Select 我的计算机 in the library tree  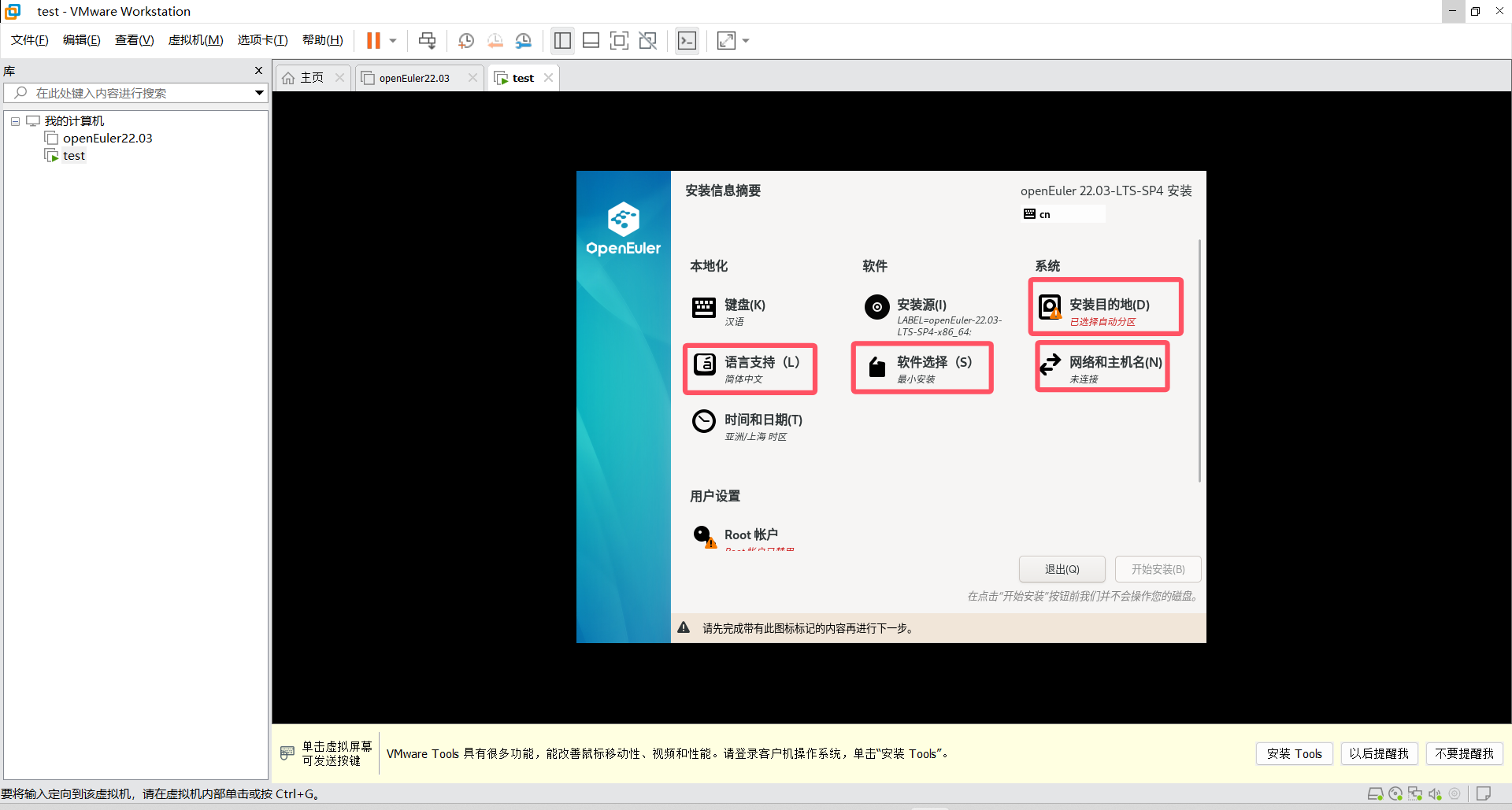tap(74, 121)
